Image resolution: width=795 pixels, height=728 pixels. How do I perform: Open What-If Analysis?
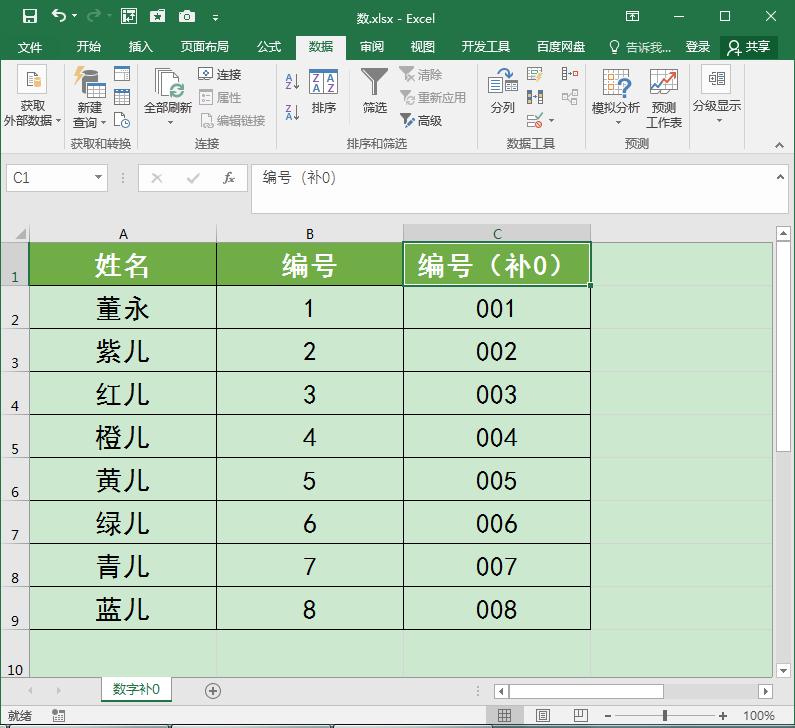coord(616,97)
